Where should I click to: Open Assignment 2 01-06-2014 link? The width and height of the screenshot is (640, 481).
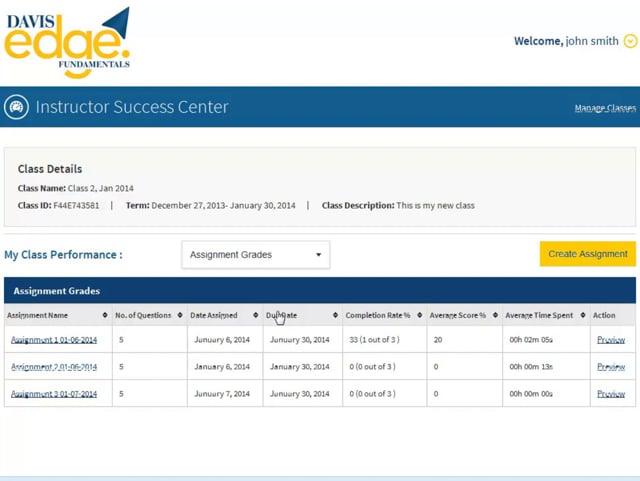(54, 367)
